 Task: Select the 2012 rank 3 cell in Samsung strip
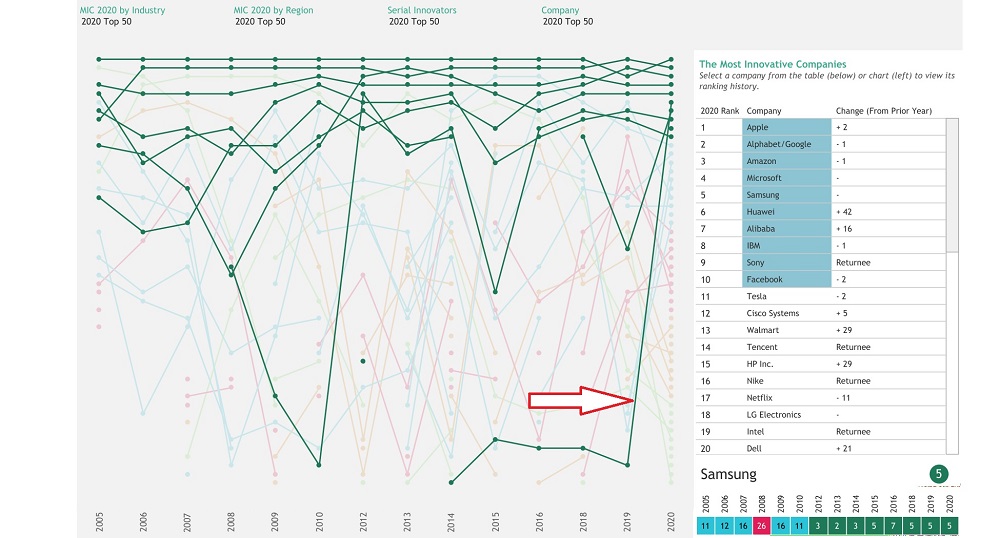(x=818, y=526)
